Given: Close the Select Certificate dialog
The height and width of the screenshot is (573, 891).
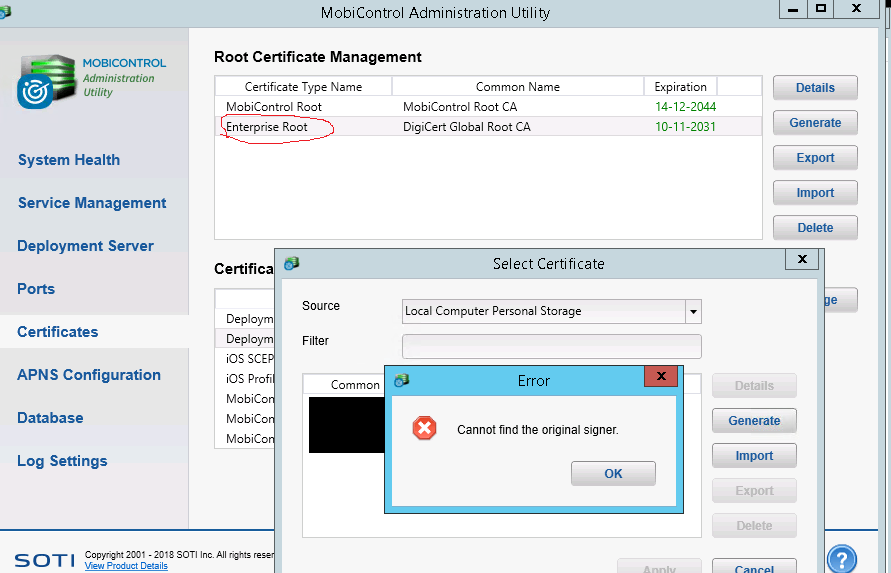Looking at the screenshot, I should click(802, 259).
